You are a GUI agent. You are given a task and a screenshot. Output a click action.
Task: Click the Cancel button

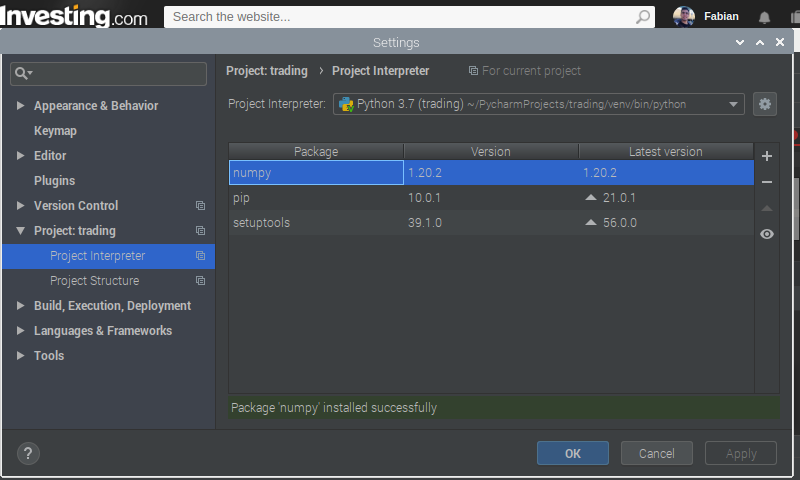[x=657, y=453]
